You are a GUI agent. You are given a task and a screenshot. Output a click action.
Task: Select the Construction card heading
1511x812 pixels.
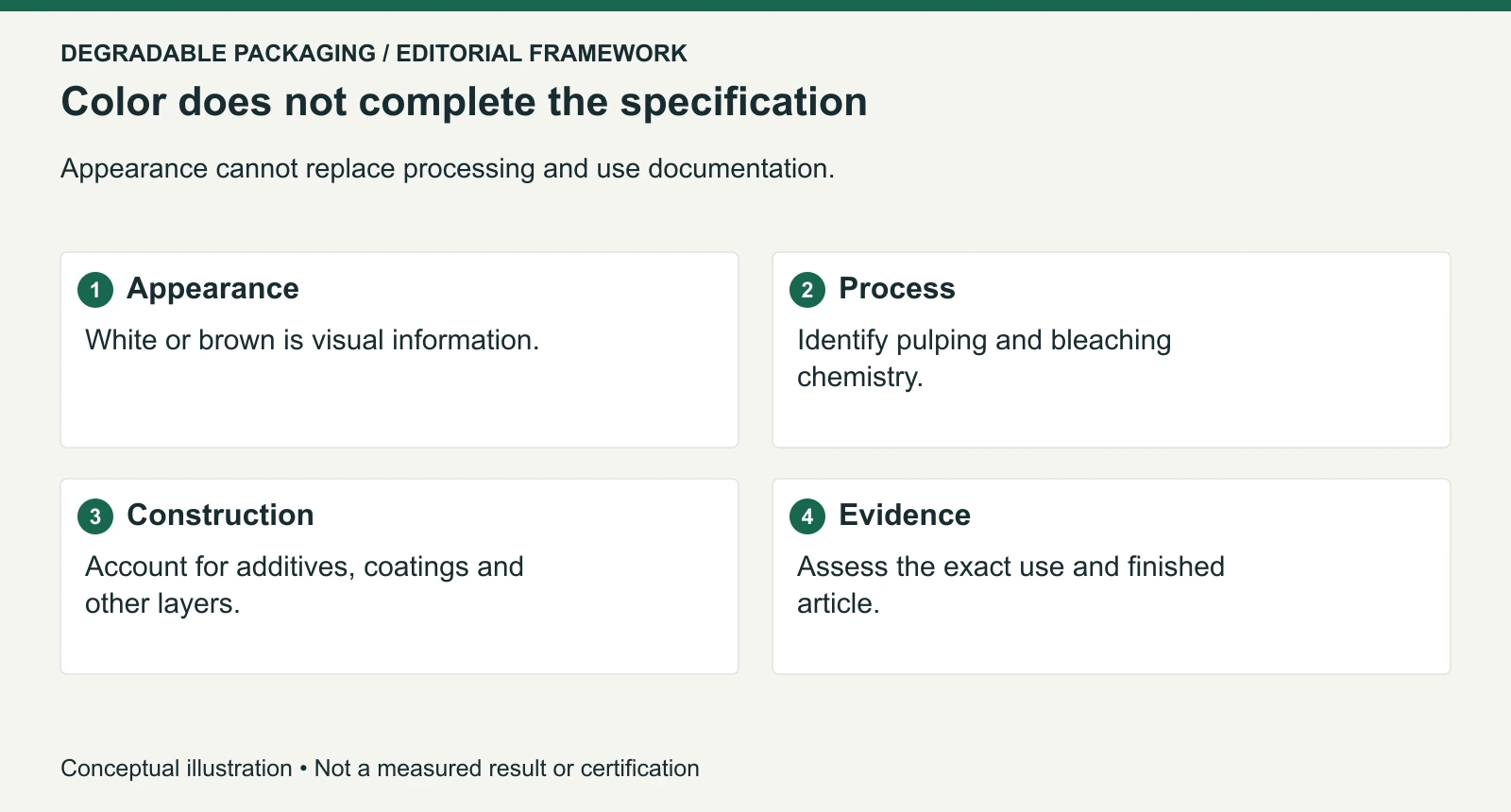[220, 516]
